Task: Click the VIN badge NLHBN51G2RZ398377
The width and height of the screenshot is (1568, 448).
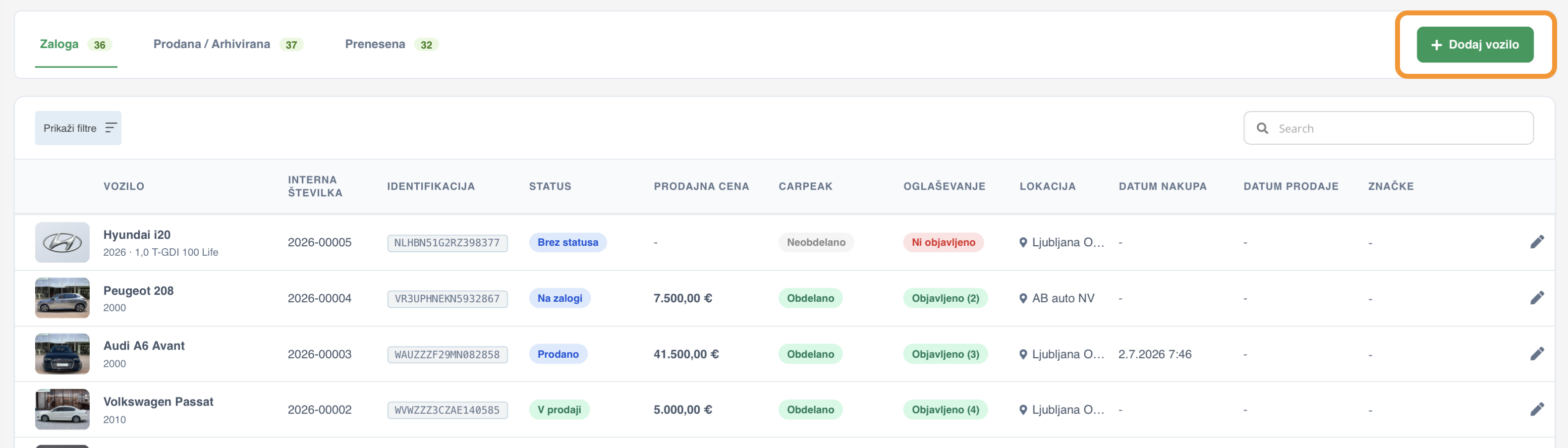Action: click(448, 243)
